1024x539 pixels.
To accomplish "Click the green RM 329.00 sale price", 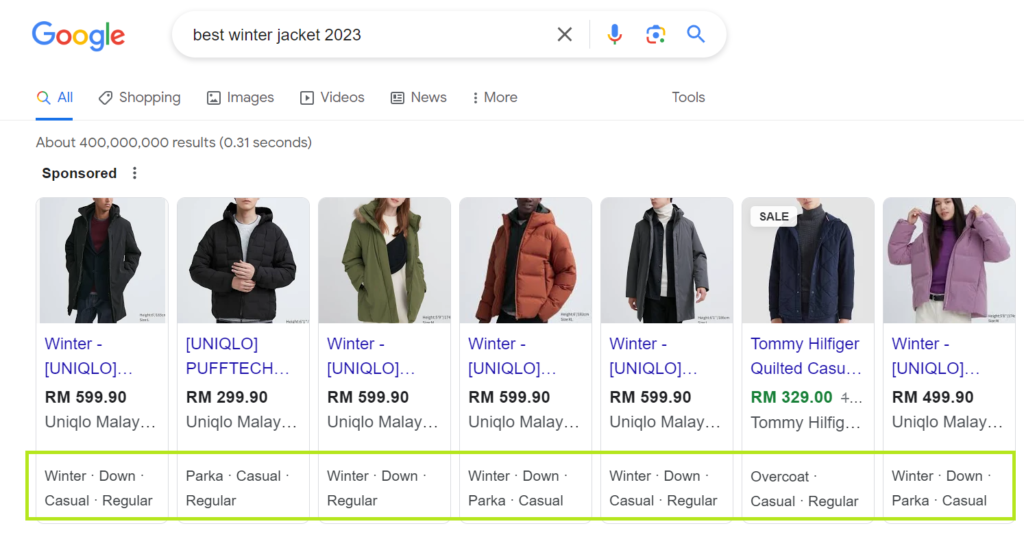I will point(792,397).
